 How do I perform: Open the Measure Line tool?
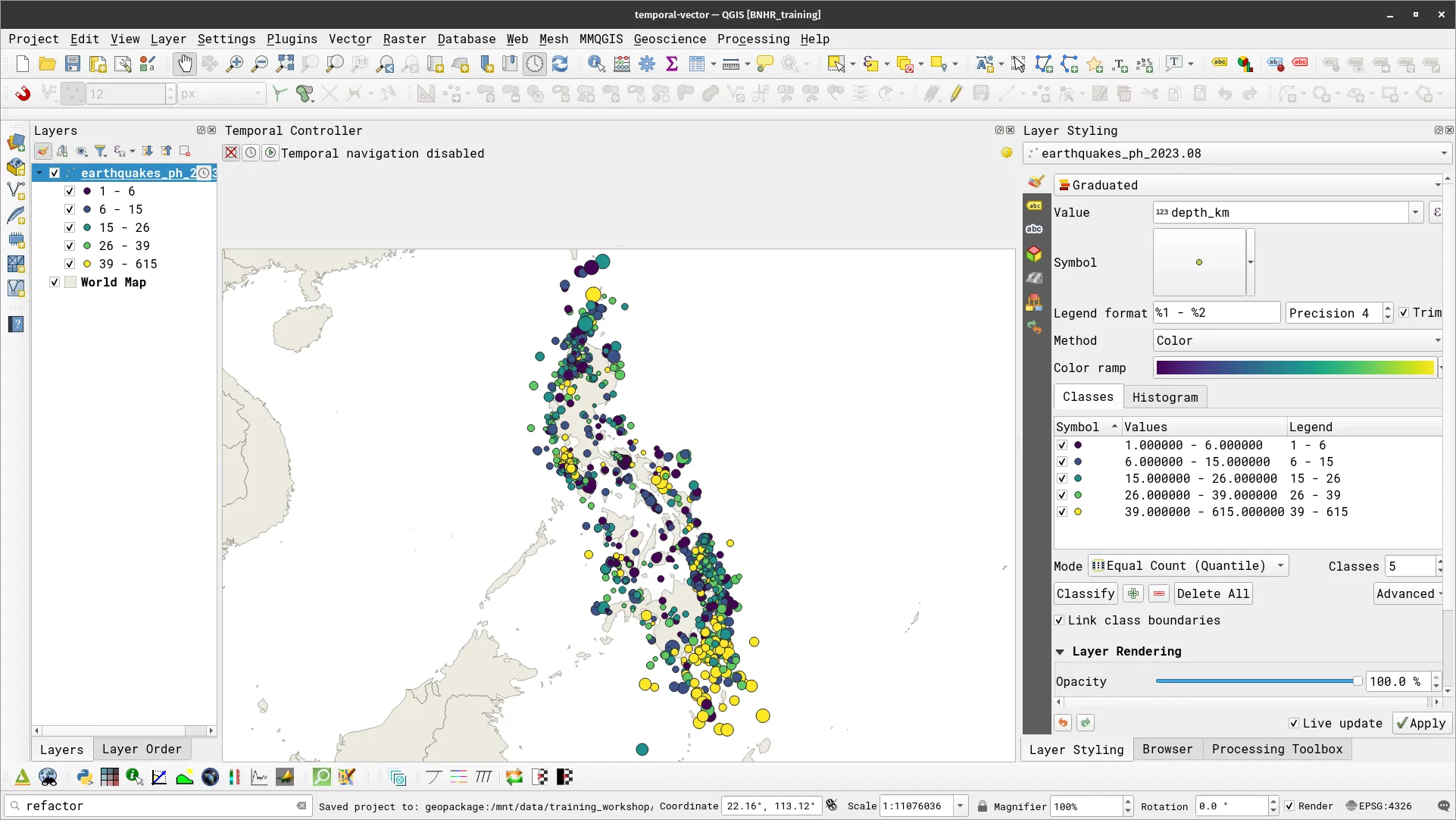[730, 64]
